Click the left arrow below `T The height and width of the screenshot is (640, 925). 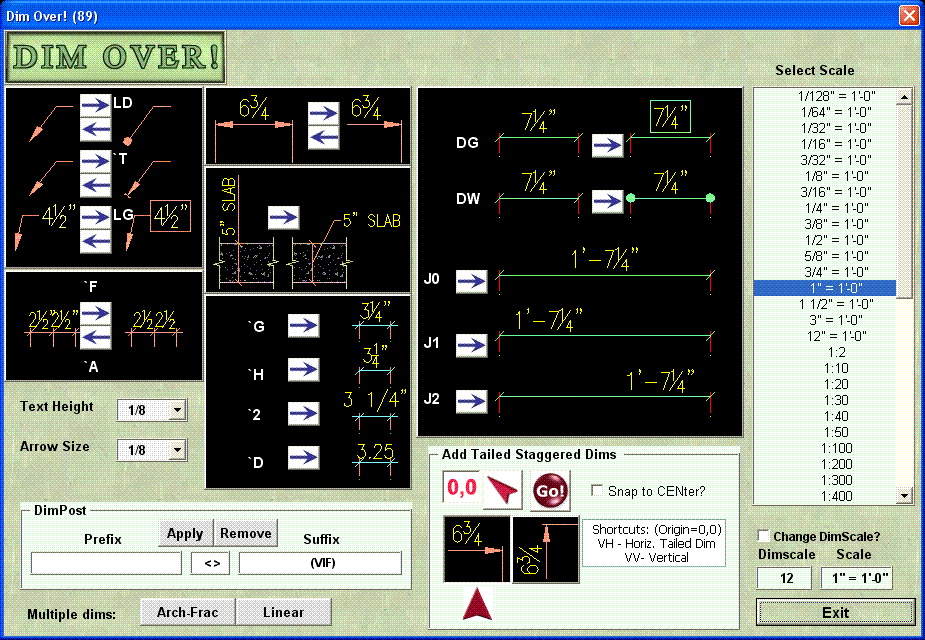tap(96, 185)
